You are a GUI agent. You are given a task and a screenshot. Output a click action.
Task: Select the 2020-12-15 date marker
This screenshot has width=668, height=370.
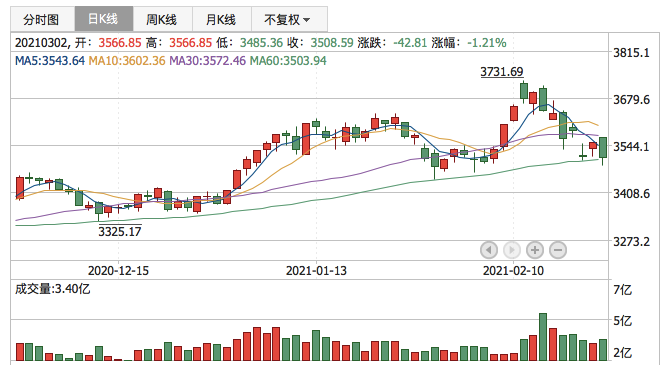pyautogui.click(x=118, y=271)
